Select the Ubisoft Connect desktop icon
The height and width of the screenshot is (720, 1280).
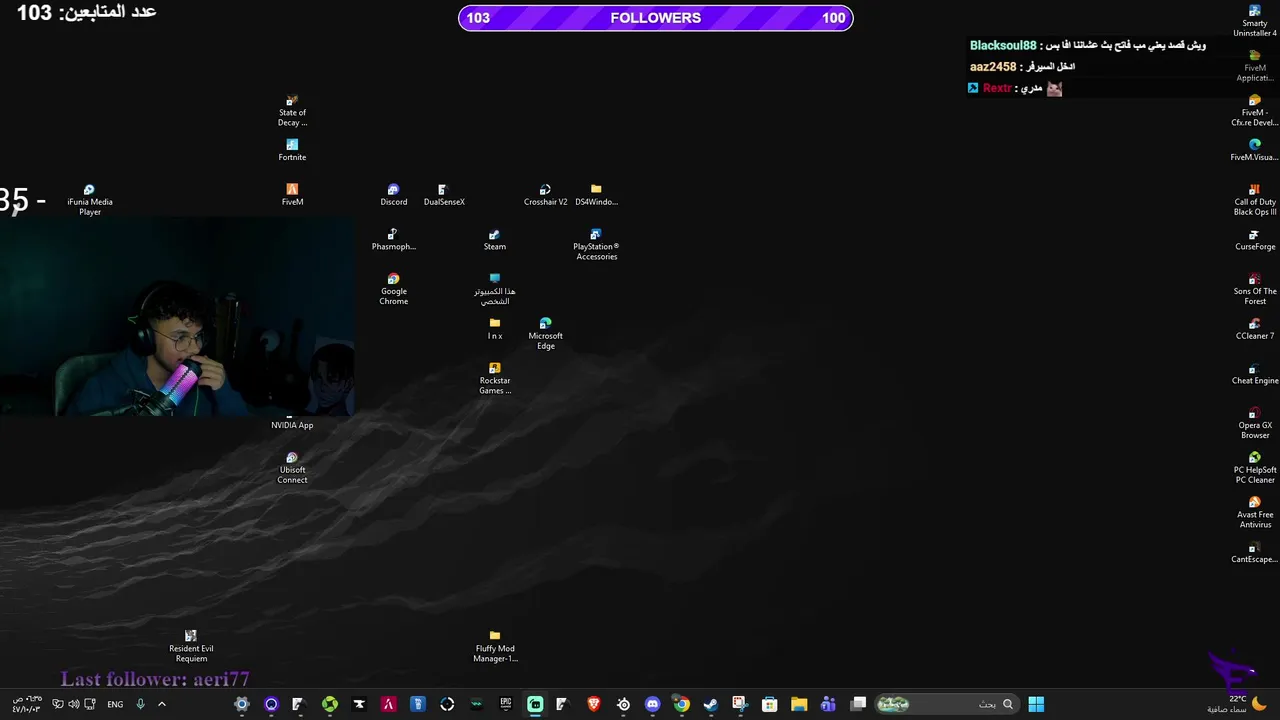(292, 467)
